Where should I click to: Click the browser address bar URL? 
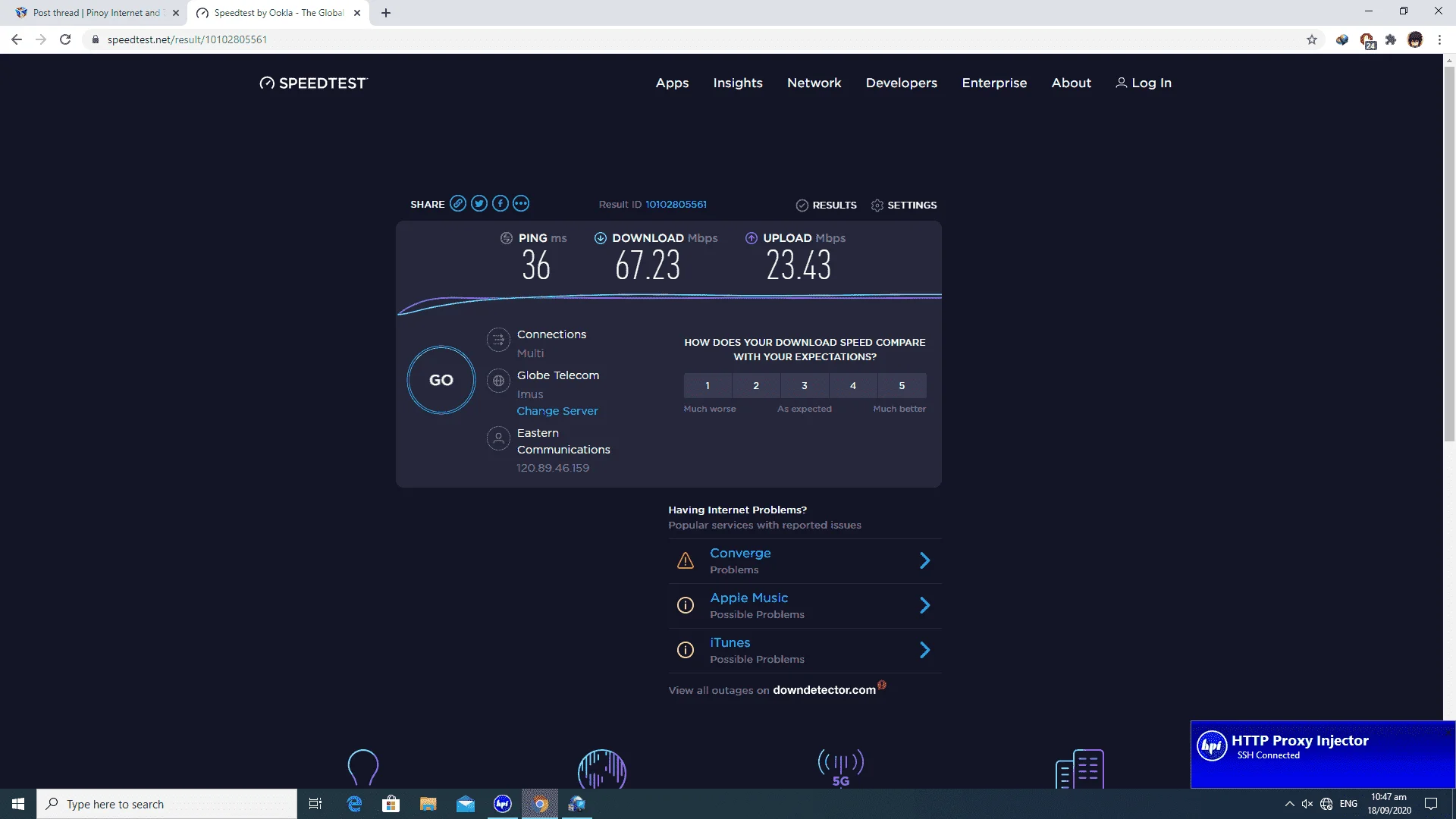click(x=187, y=39)
